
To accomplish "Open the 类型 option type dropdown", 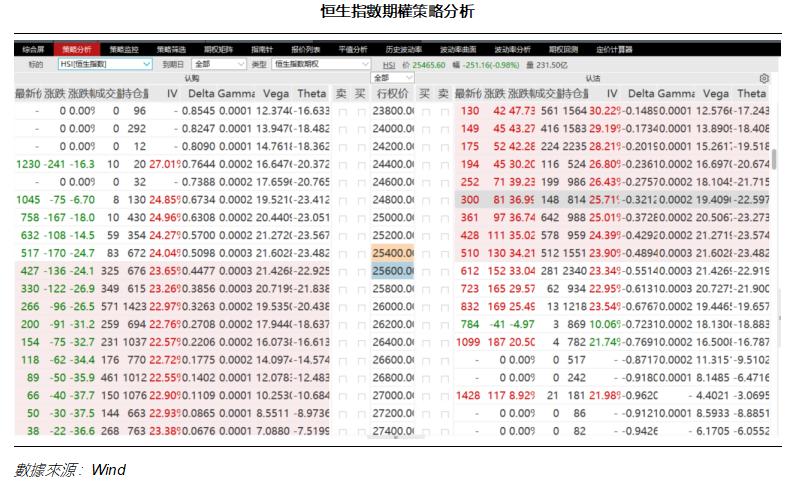I will point(313,64).
